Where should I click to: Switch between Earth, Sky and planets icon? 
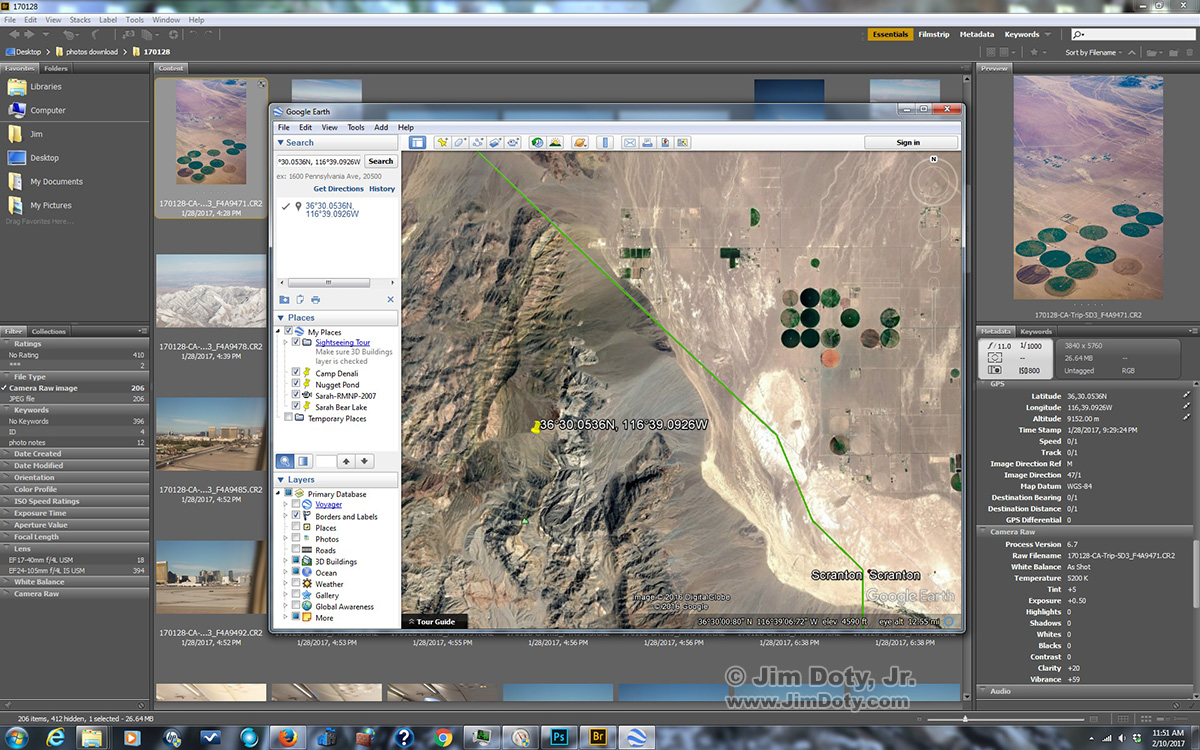point(579,143)
